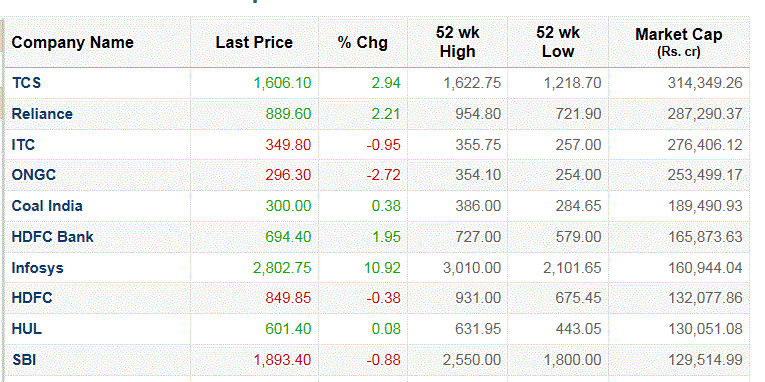Select ITC last price 349.80

288,145
